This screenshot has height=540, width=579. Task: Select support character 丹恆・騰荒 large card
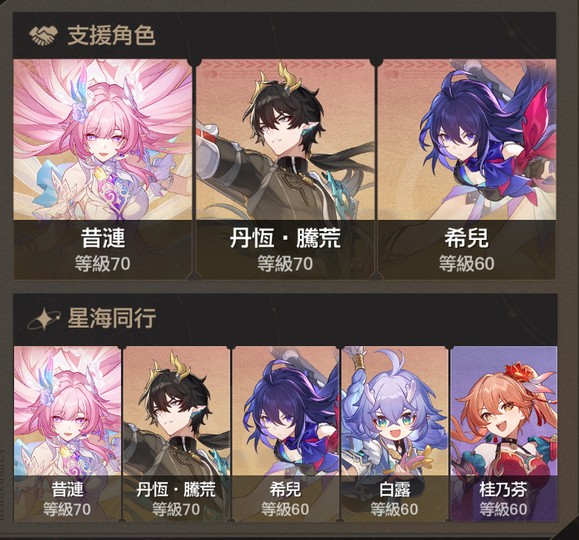click(285, 169)
